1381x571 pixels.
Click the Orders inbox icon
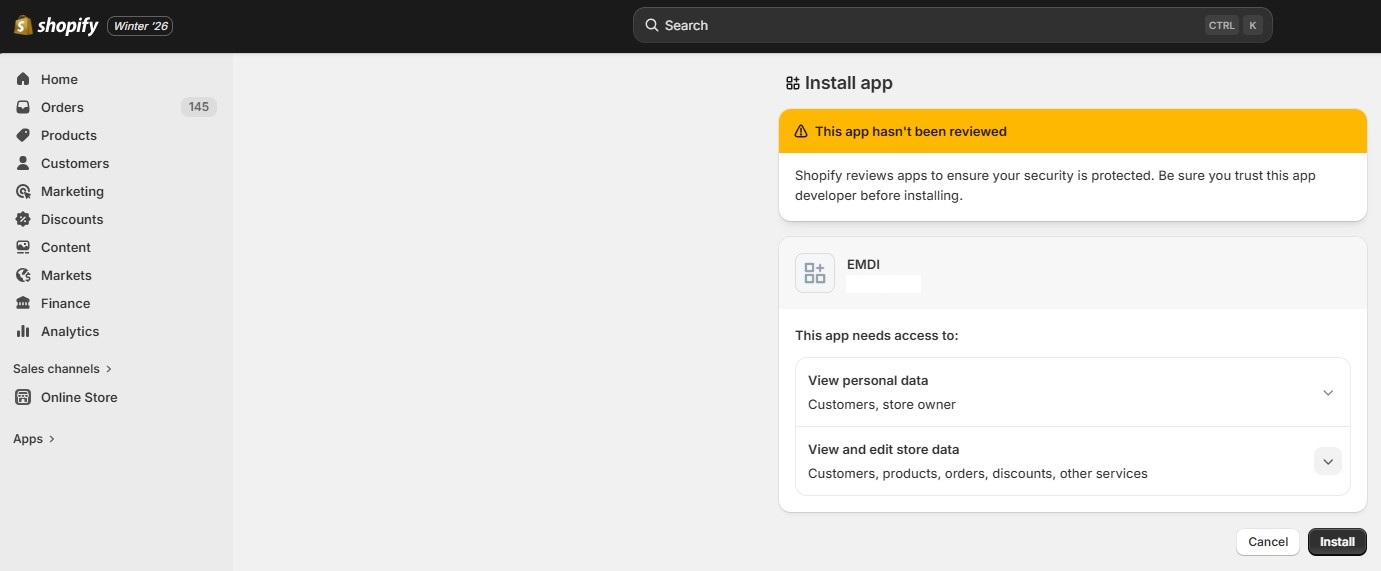point(23,107)
